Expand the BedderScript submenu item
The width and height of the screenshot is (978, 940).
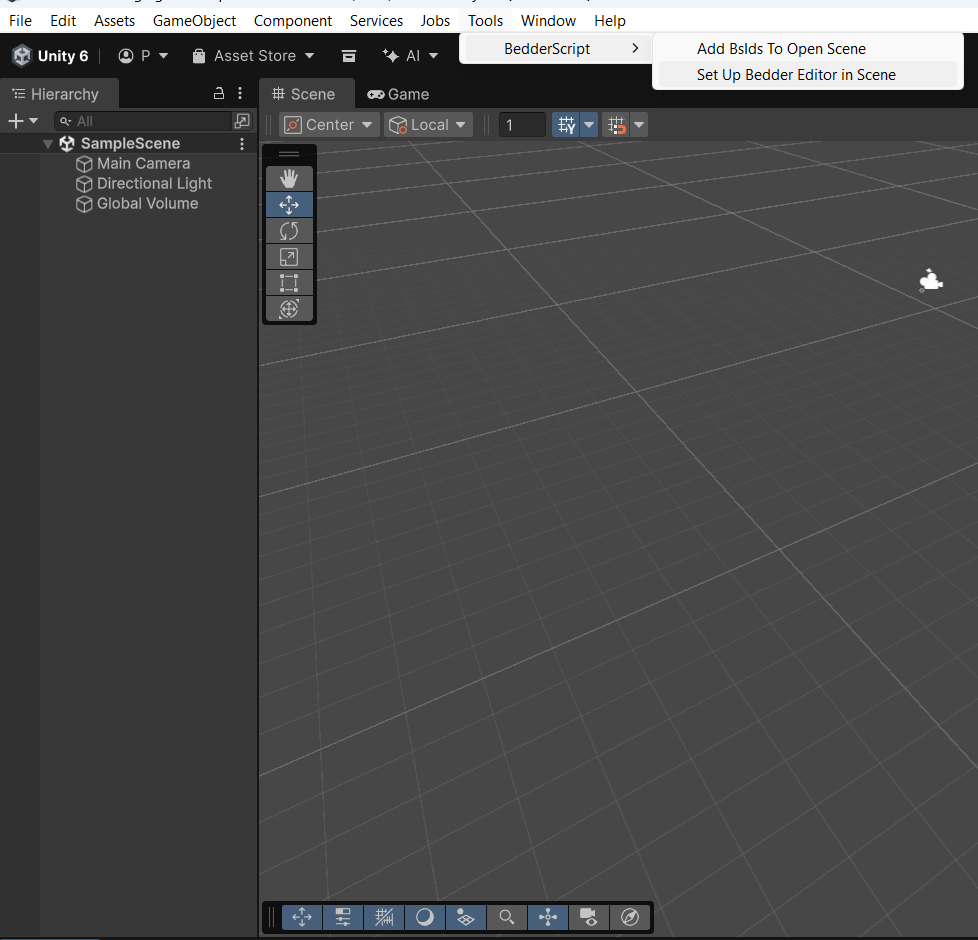tap(556, 49)
